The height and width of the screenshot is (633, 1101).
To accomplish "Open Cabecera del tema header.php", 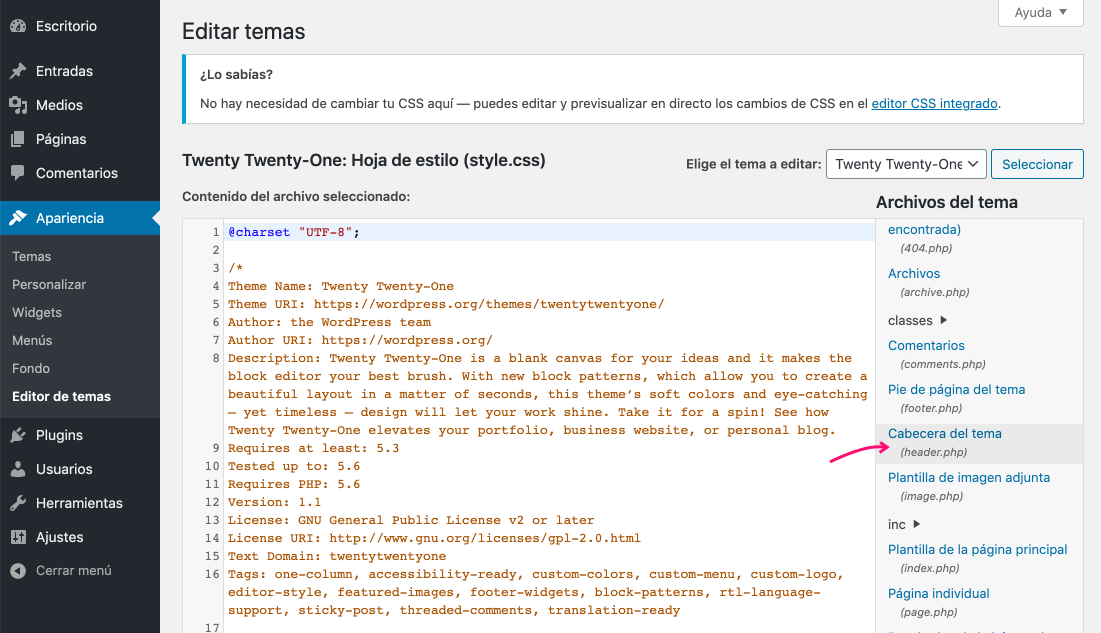I will [944, 433].
